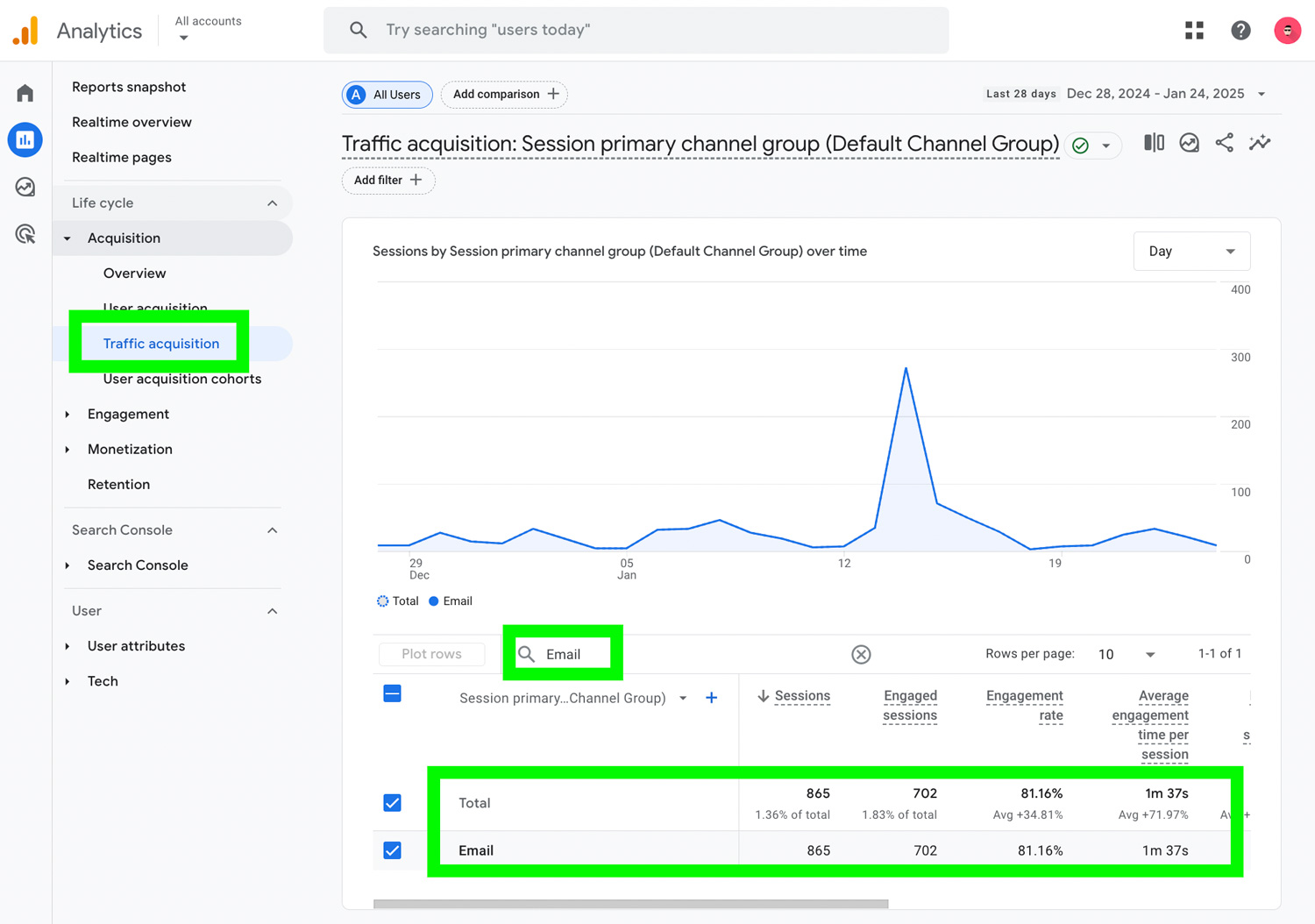The height and width of the screenshot is (924, 1315).
Task: Open Realtime overview
Action: click(131, 122)
